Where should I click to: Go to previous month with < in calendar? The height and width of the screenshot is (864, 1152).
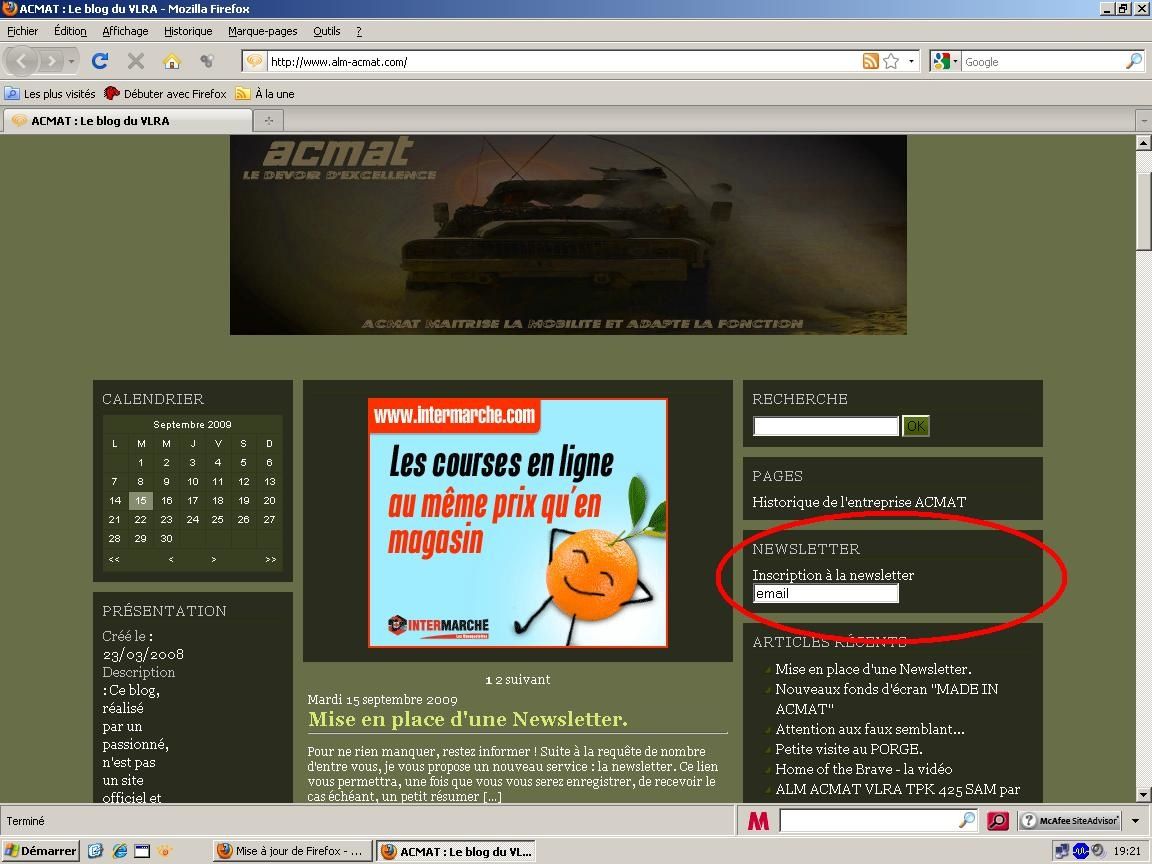coord(170,559)
